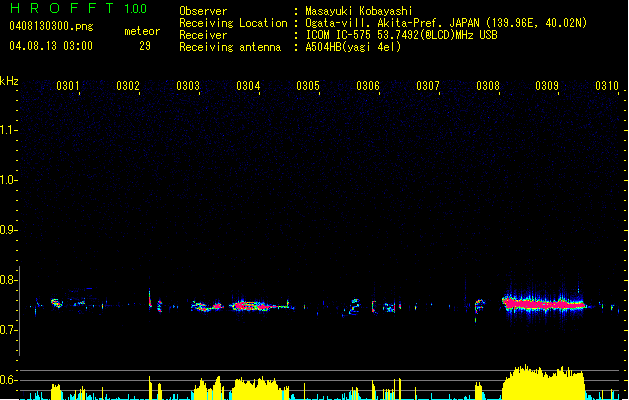The height and width of the screenshot is (400, 629).
Task: Click the 0.9 kHz axis label
Action: (7, 230)
